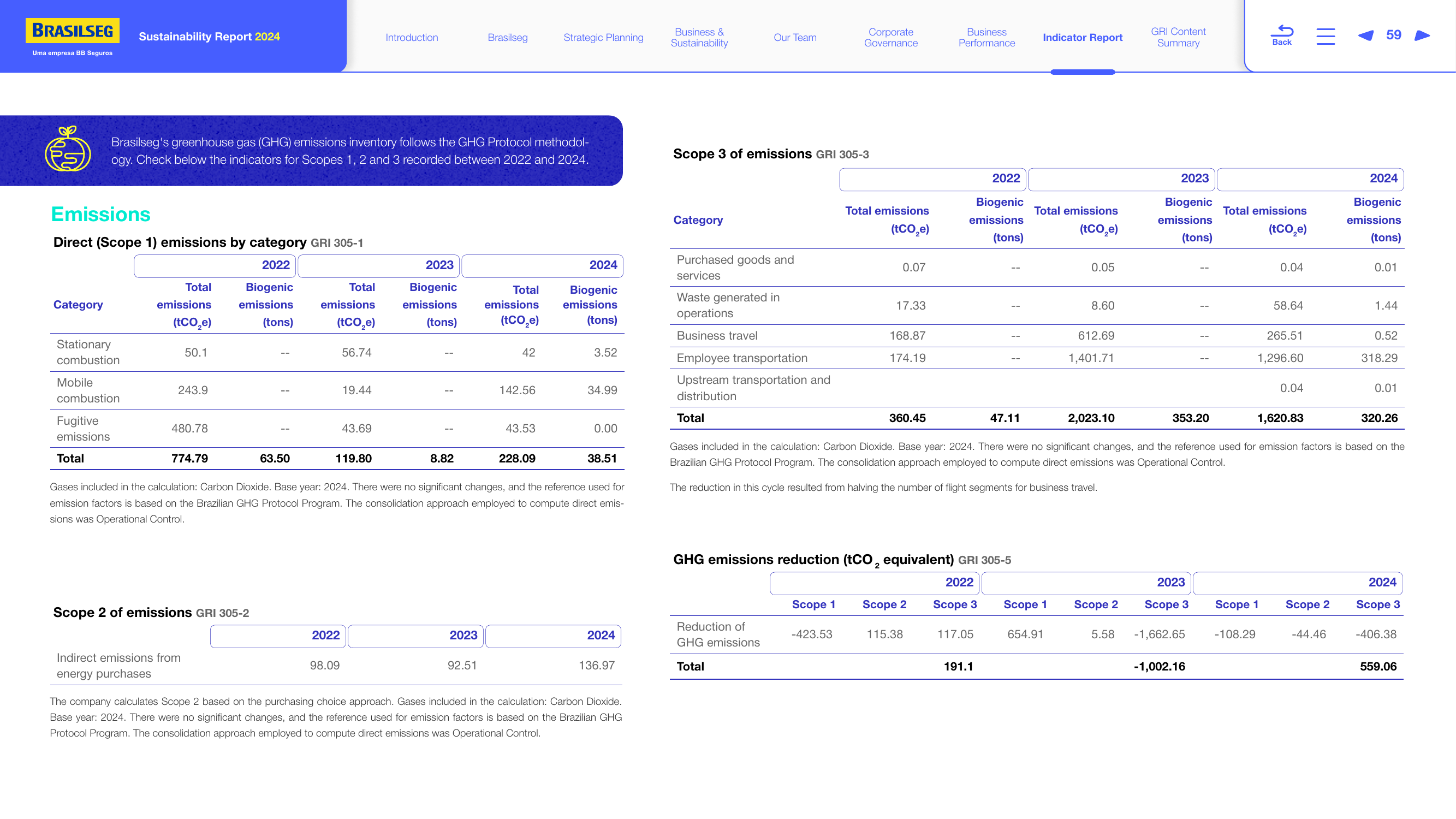Screen dimensions: 1456x819
Task: Click reduction total 559.06
Action: 1378,666
